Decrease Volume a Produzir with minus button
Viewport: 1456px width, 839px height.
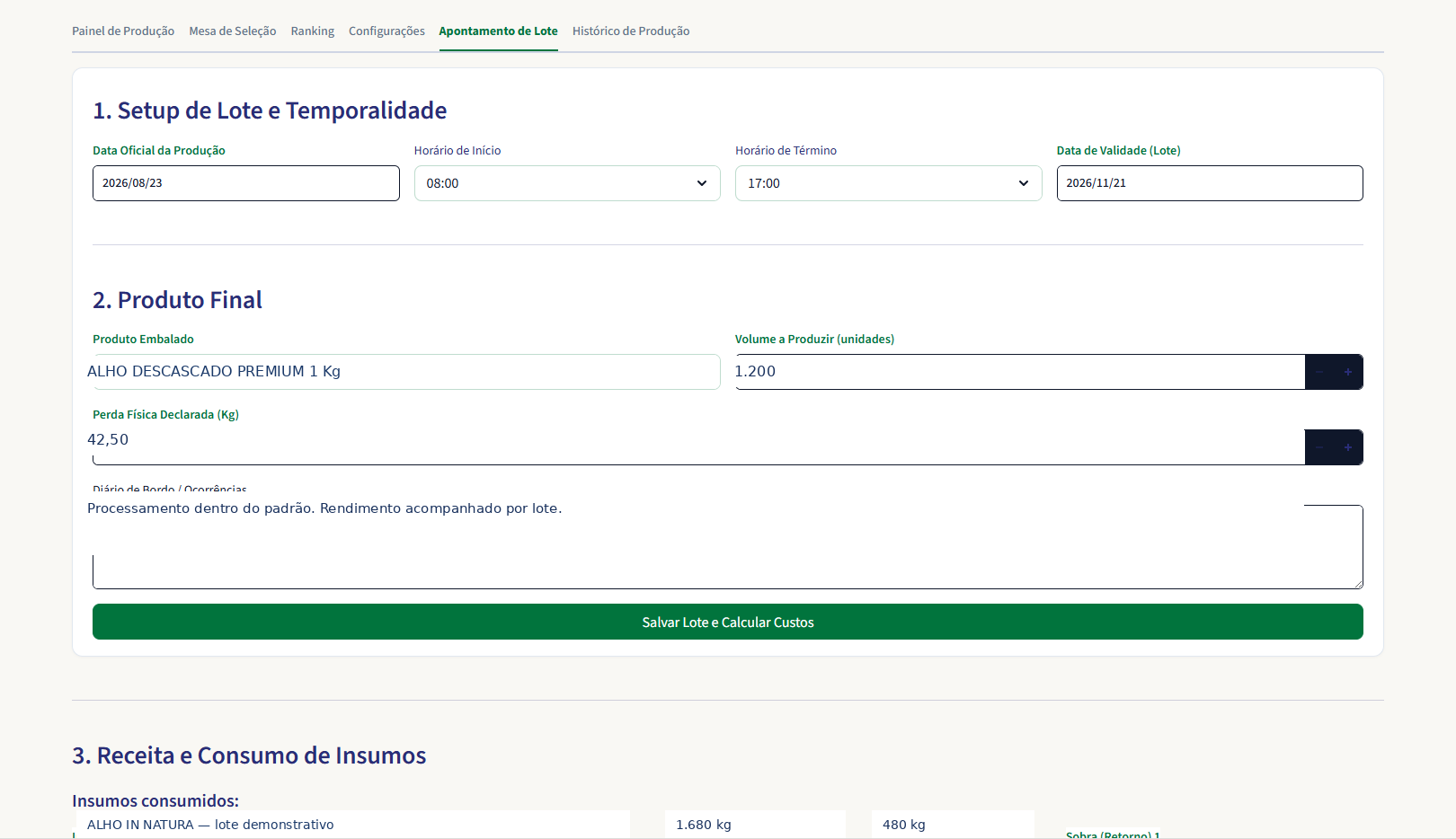click(x=1319, y=372)
